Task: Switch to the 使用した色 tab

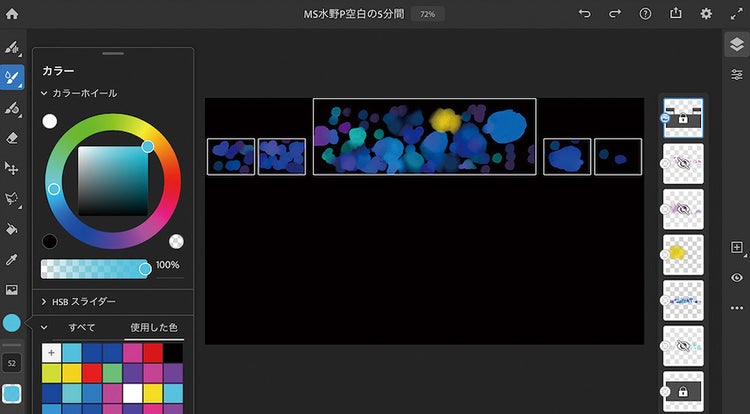Action: click(x=153, y=327)
